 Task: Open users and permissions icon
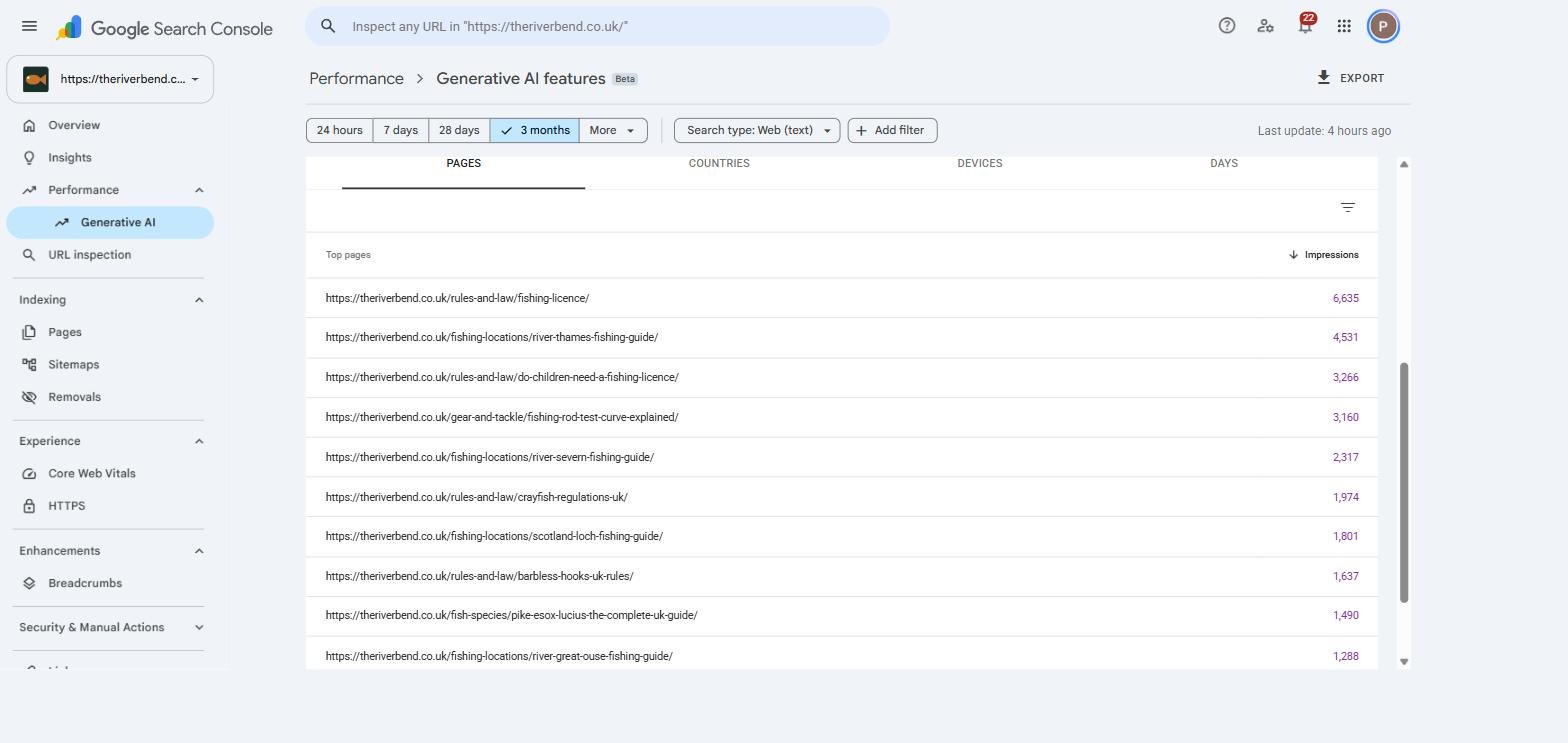tap(1266, 26)
